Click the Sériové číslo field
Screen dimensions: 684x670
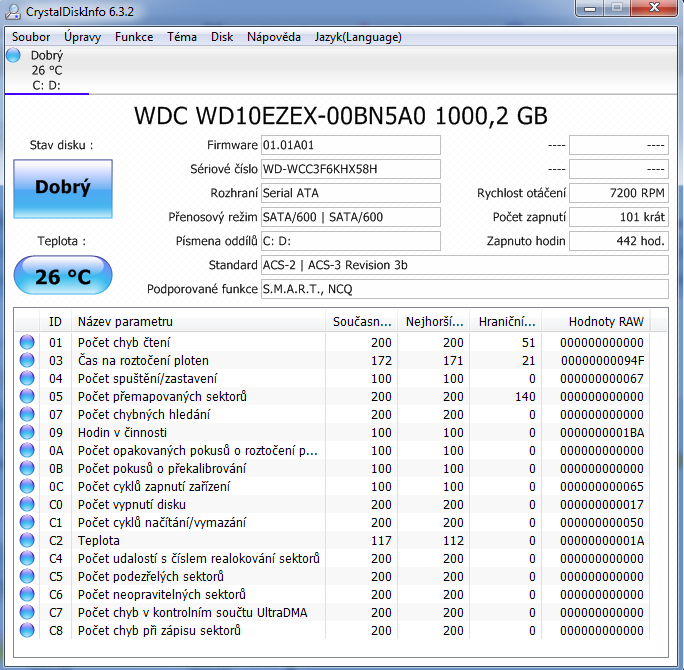tap(350, 169)
